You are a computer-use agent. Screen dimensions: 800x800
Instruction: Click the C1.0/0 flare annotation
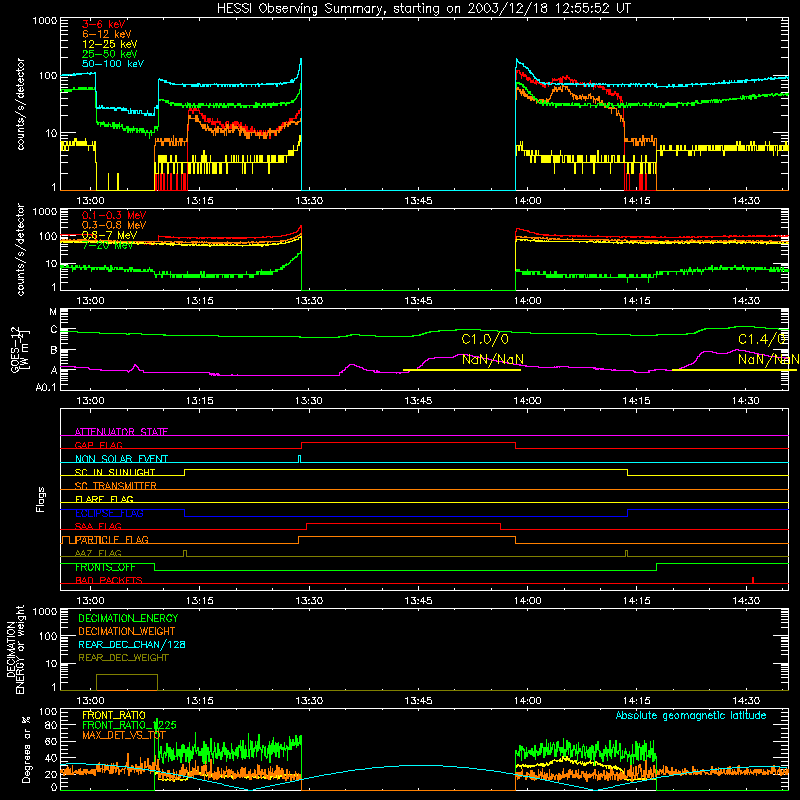485,339
